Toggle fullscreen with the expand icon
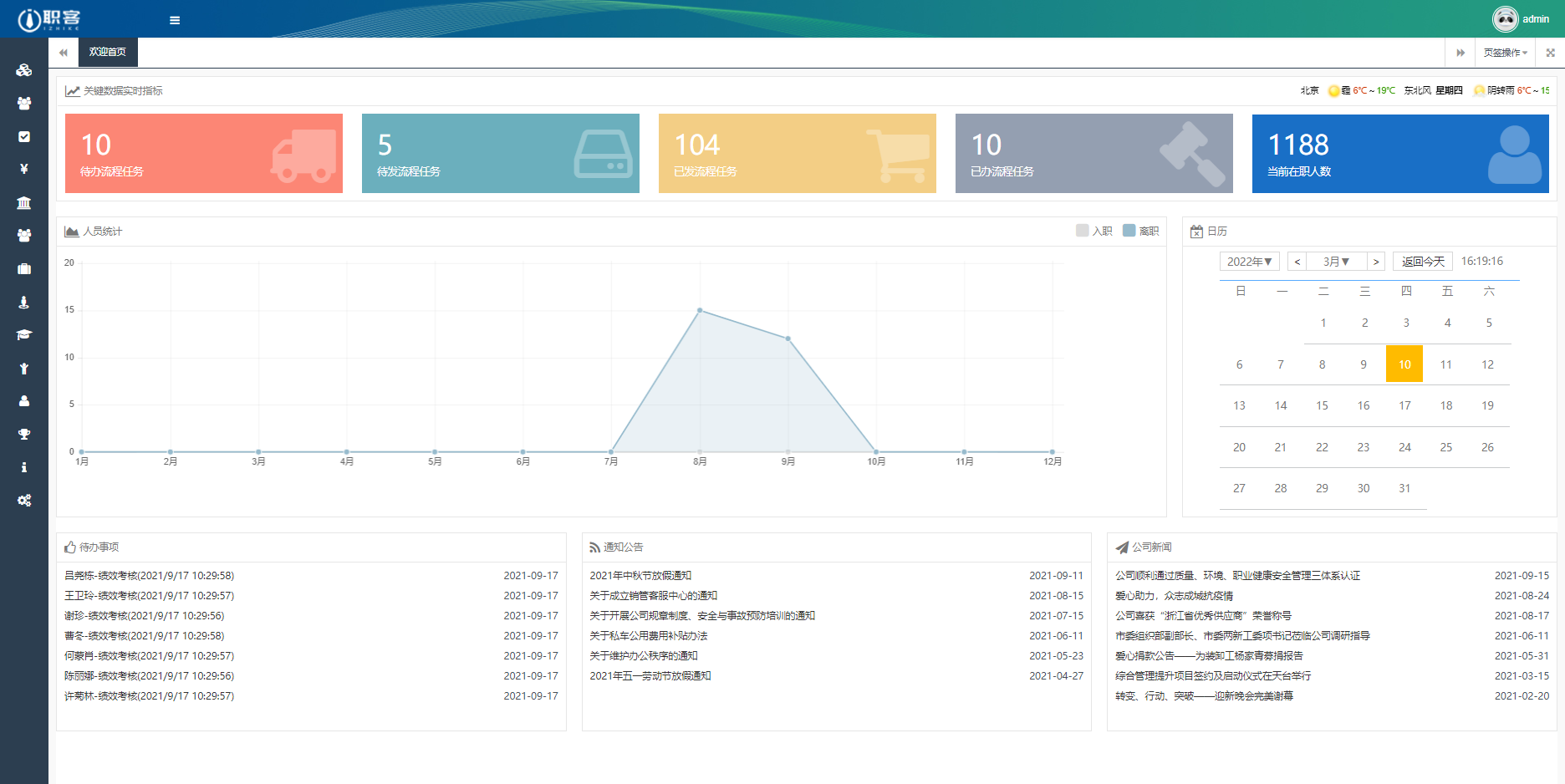The width and height of the screenshot is (1565, 784). click(x=1550, y=53)
